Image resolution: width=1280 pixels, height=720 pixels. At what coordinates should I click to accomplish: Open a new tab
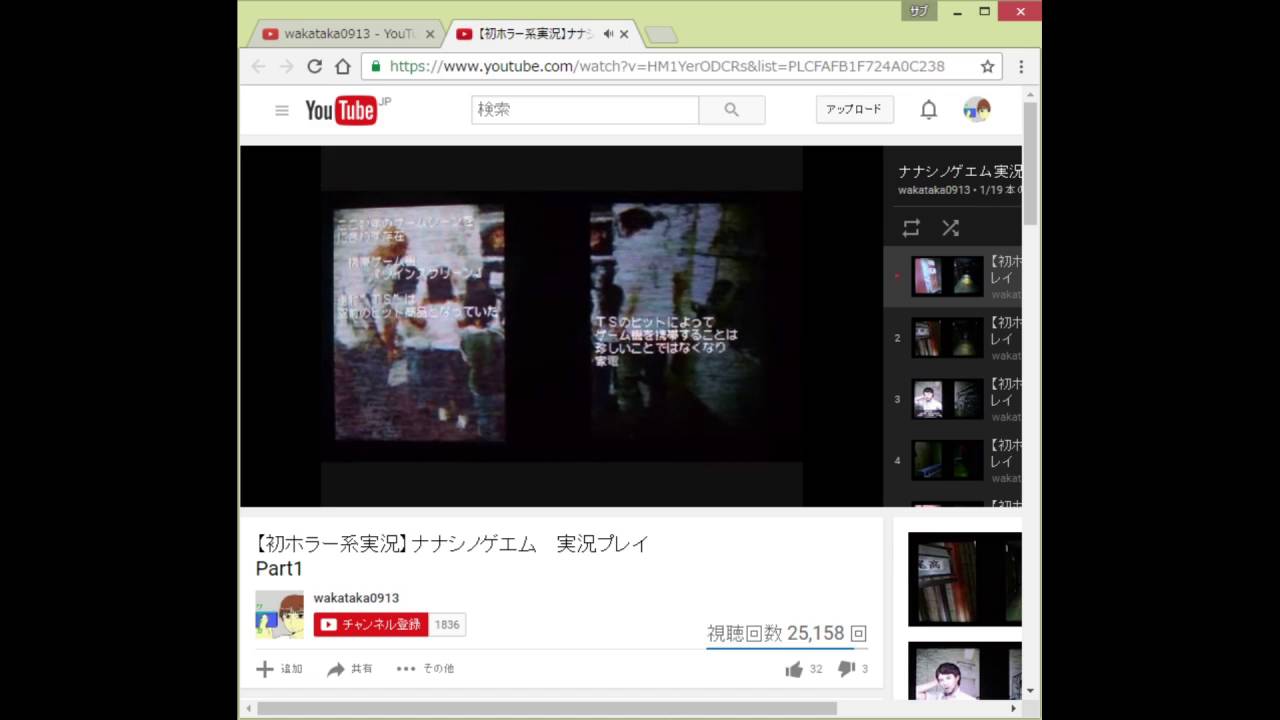[661, 35]
